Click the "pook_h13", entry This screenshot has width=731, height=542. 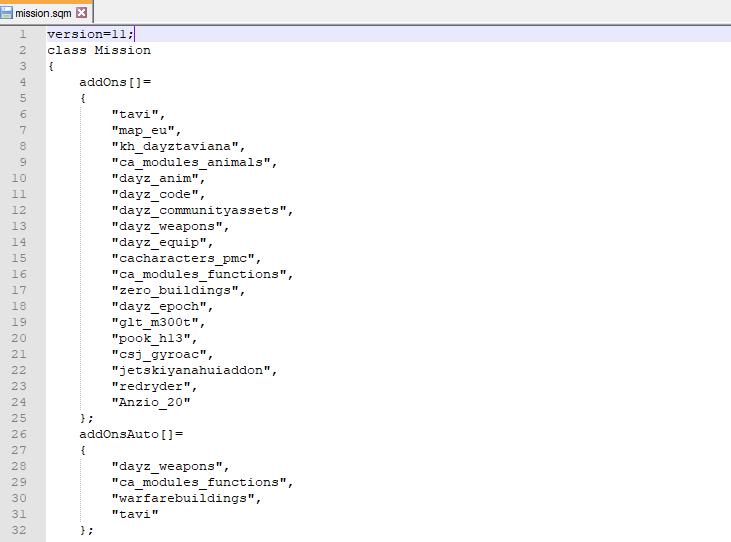[154, 338]
